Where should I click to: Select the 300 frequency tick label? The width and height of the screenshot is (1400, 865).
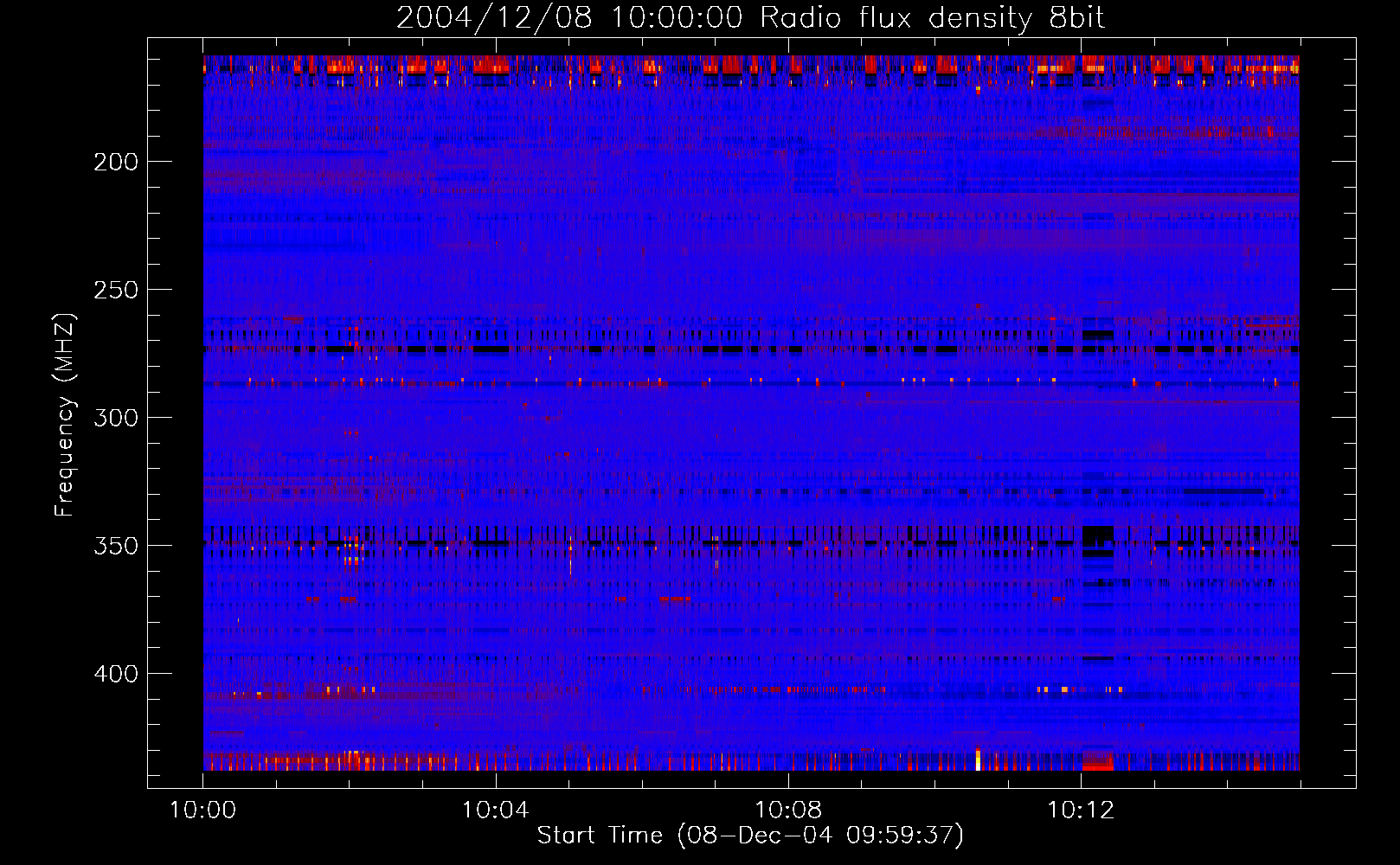(116, 418)
